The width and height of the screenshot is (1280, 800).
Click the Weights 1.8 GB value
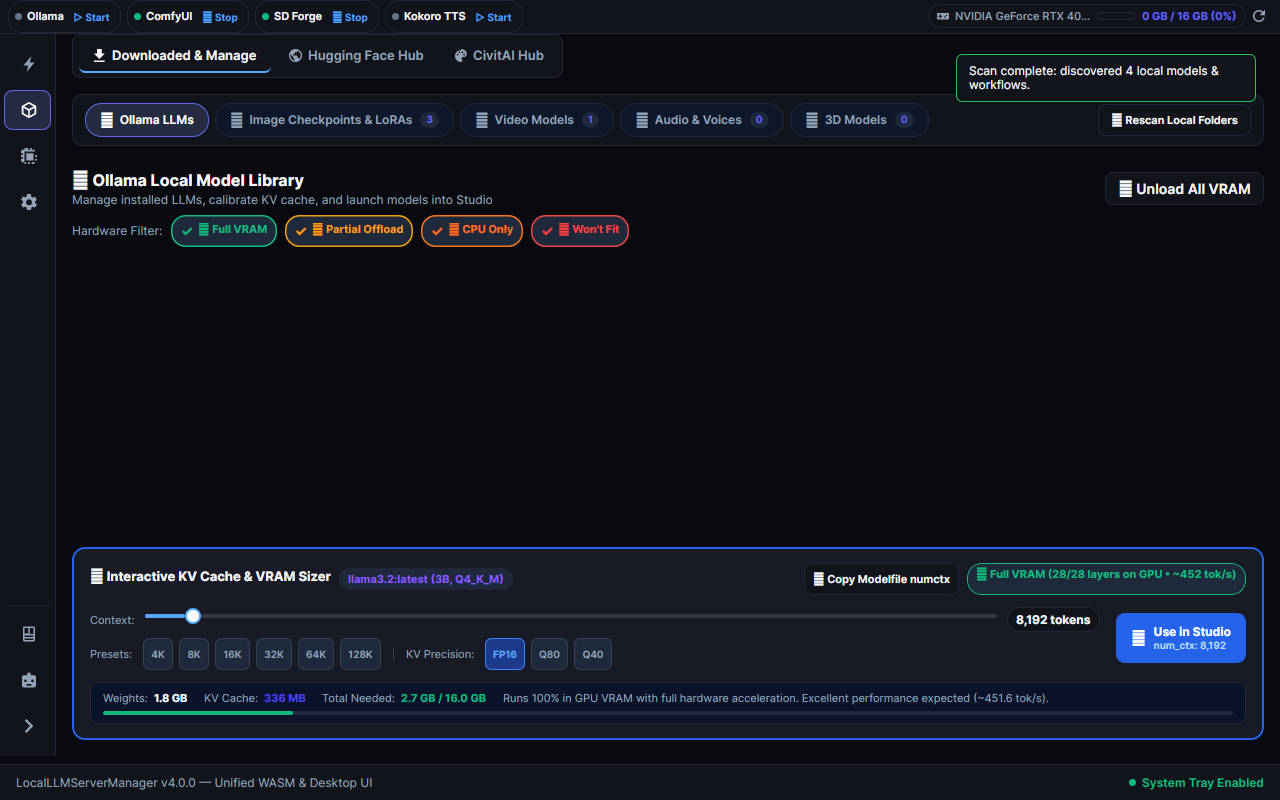pos(171,698)
